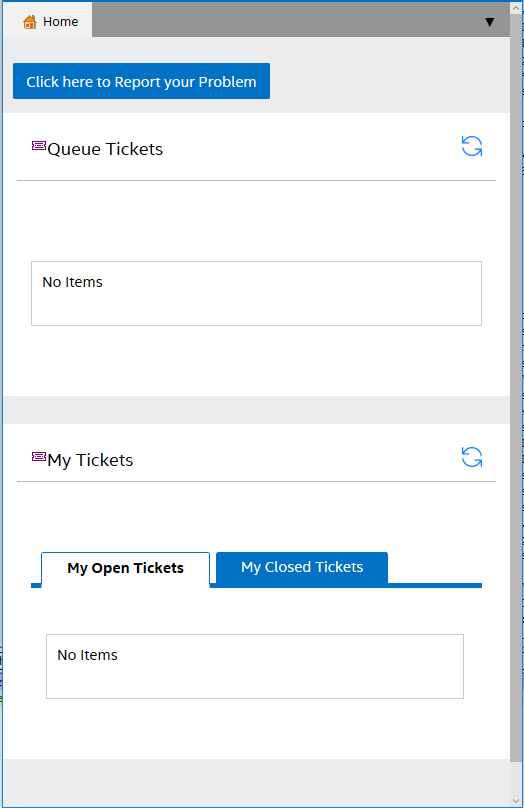Click the scrollbar down arrow
The image size is (524, 808).
516,800
